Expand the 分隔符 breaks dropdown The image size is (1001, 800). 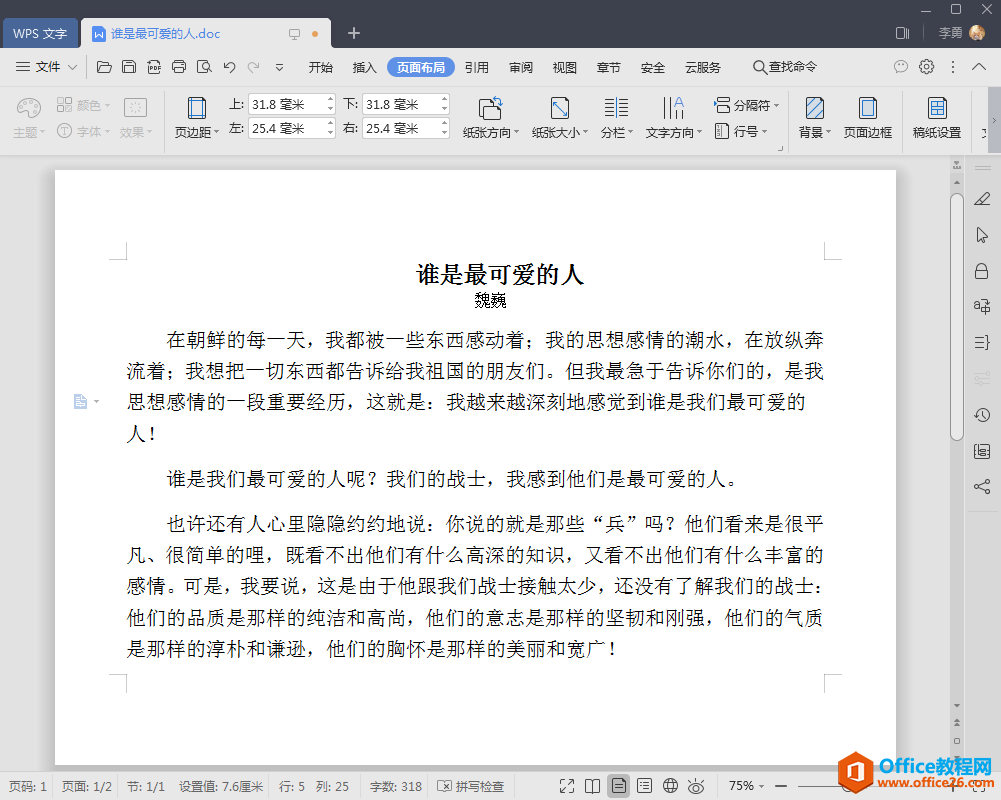776,105
